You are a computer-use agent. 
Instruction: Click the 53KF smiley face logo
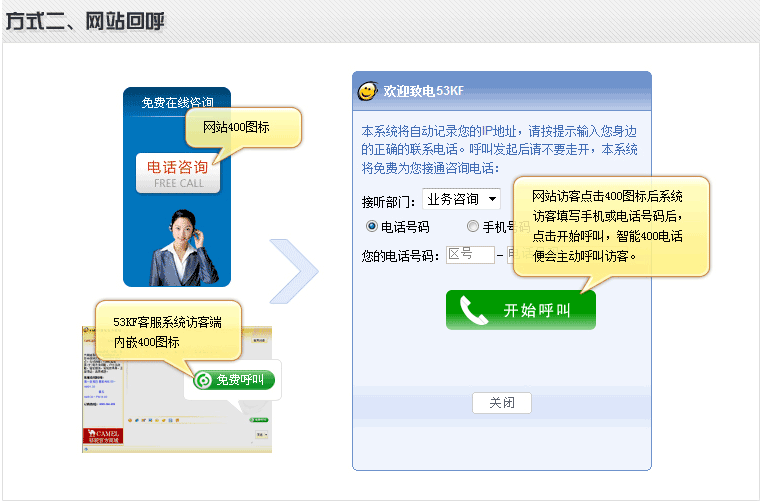point(367,91)
